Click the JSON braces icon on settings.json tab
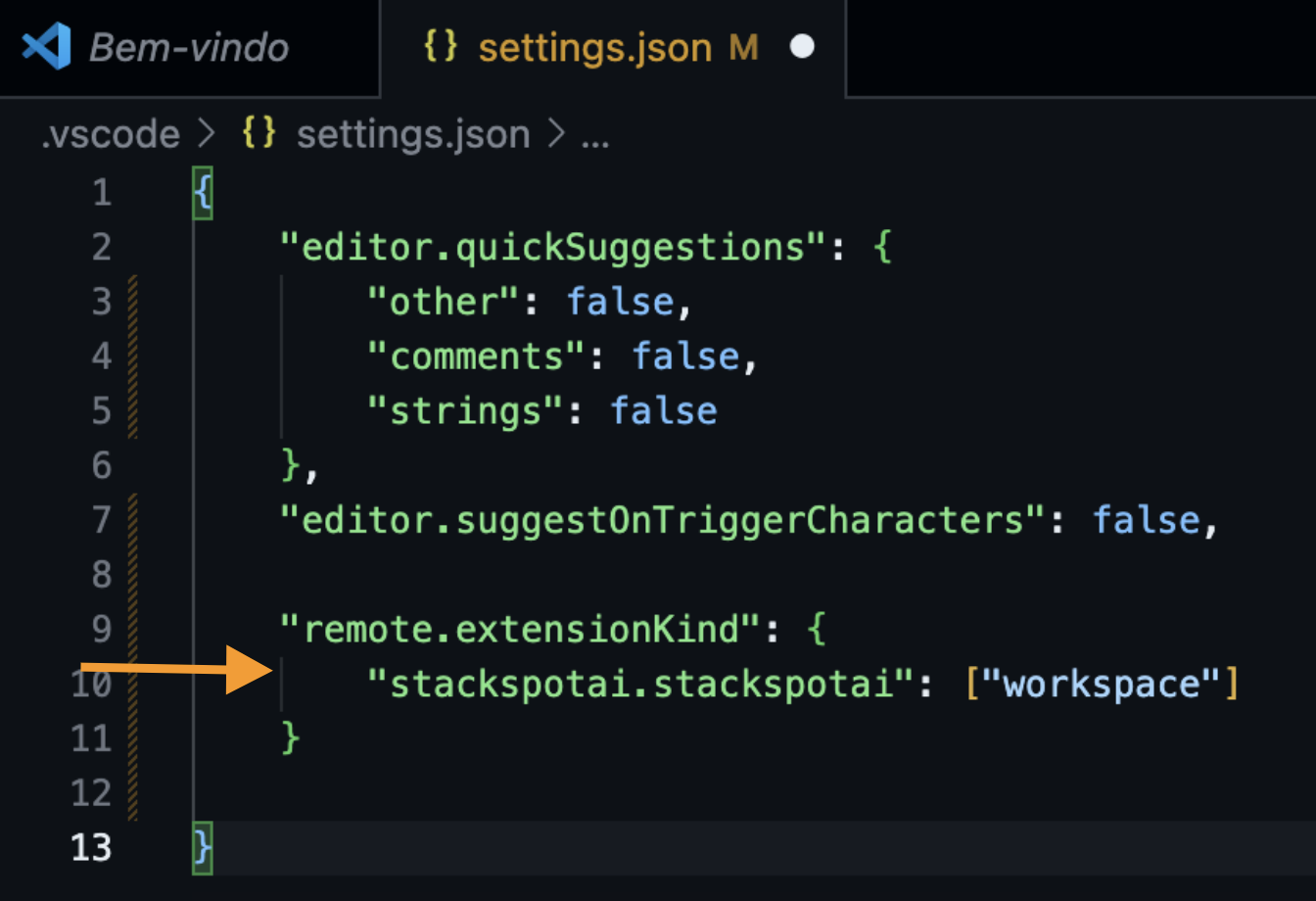The image size is (1316, 901). point(441,46)
